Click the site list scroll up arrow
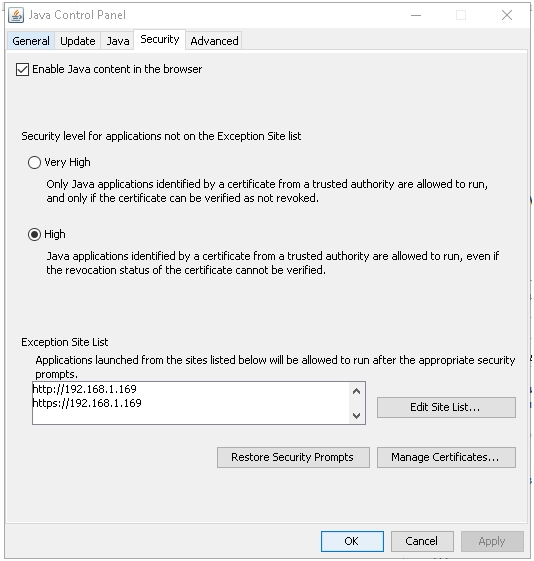 pos(356,391)
